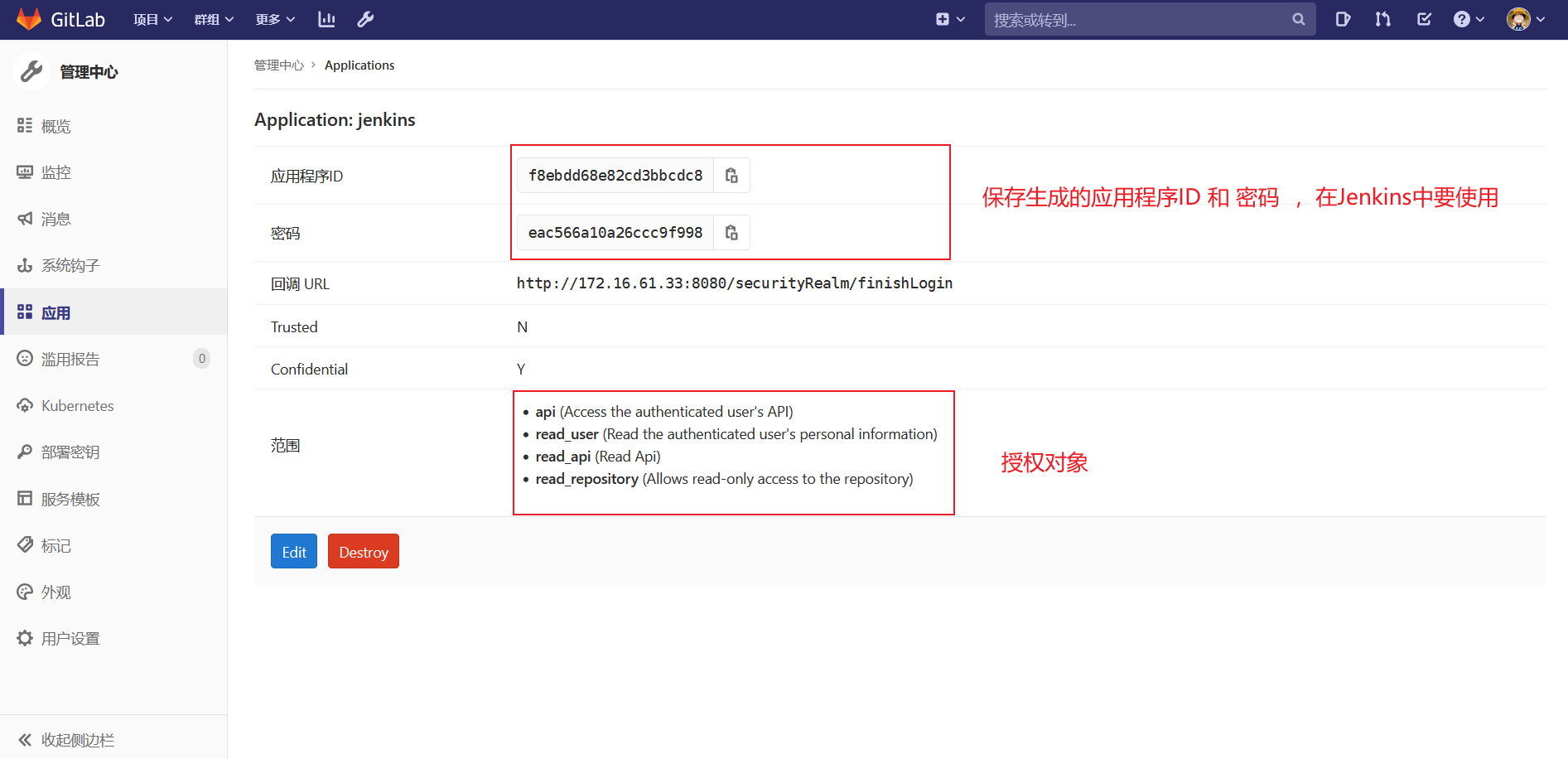Open Kubernetes in the sidebar
This screenshot has width=1568, height=759.
[x=113, y=405]
